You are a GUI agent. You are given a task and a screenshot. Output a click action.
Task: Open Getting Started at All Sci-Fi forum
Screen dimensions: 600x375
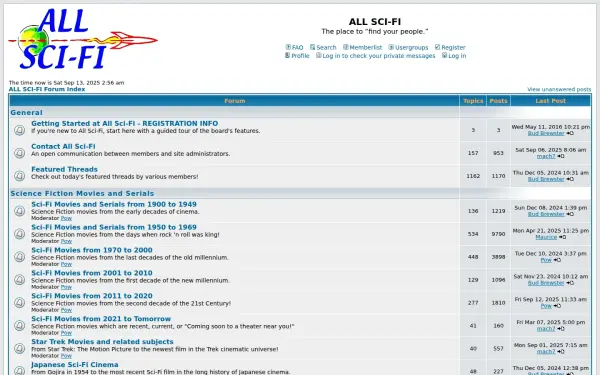[124, 124]
